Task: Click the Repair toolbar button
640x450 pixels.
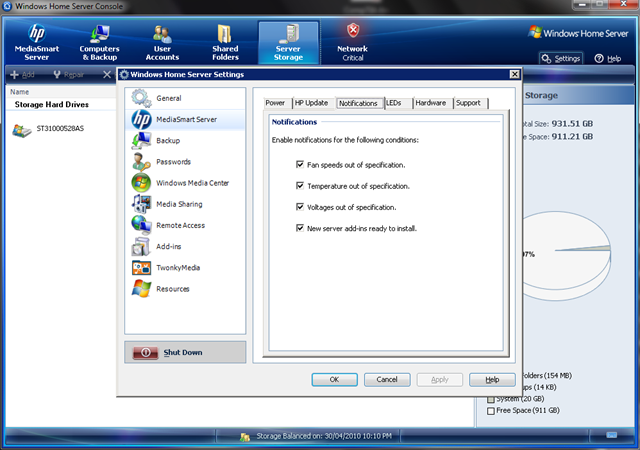Action: tap(69, 75)
